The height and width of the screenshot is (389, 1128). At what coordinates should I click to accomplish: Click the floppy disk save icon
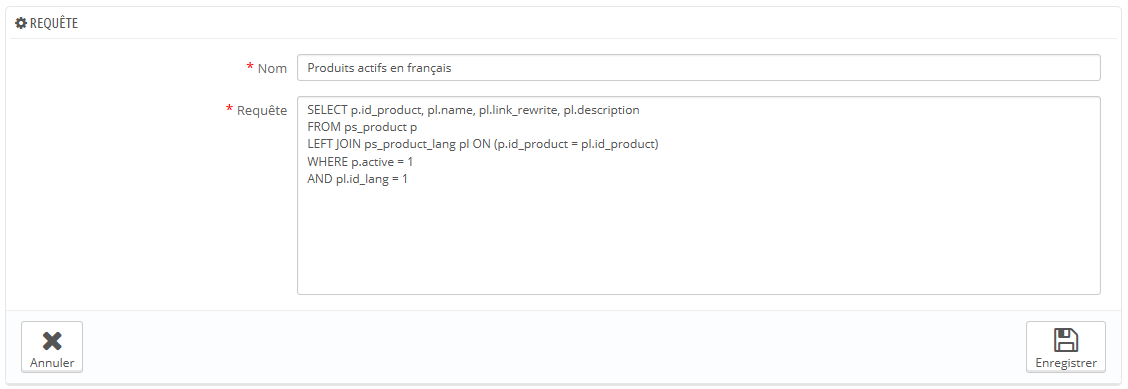click(1065, 340)
